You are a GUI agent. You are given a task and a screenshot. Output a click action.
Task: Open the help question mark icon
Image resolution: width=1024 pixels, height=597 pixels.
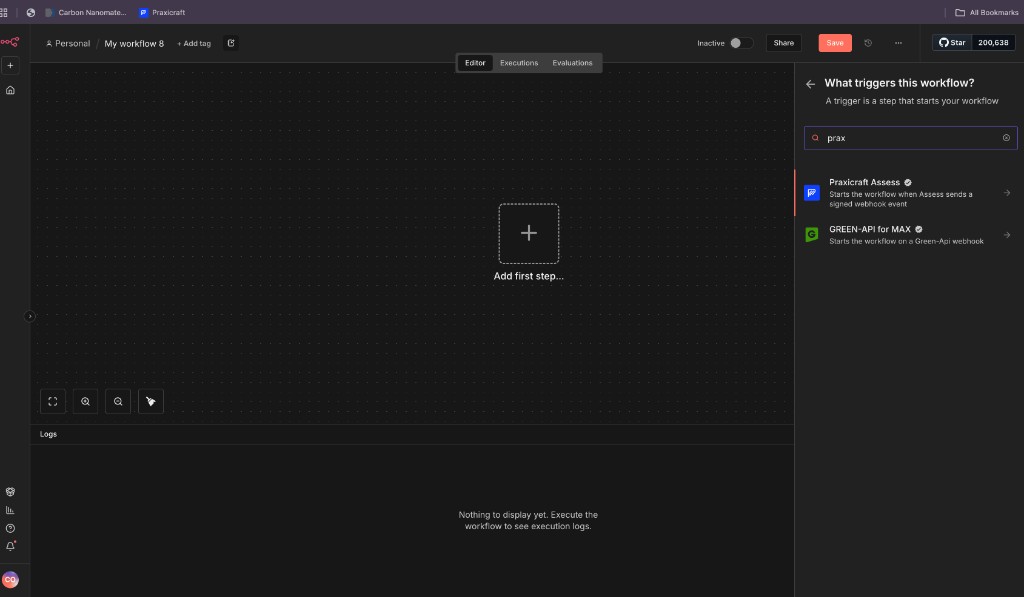coord(10,528)
